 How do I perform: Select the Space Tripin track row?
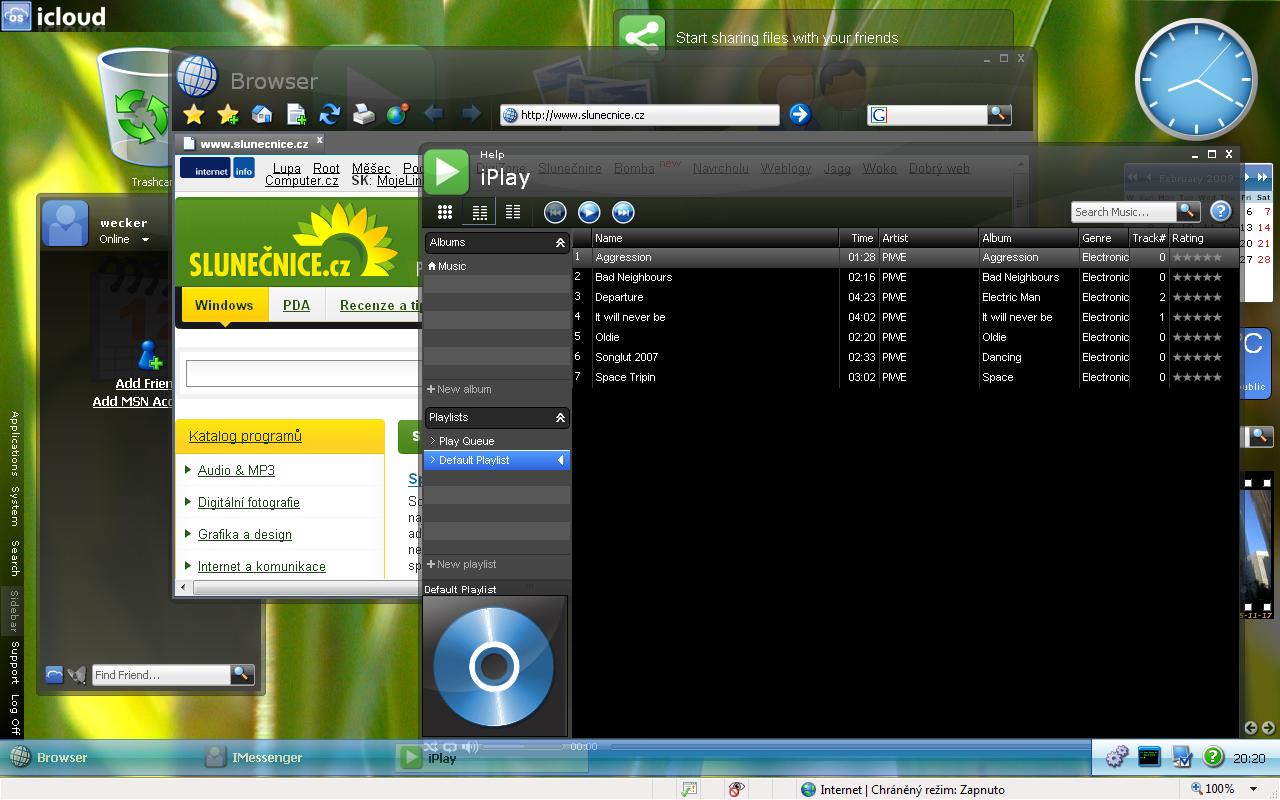905,377
